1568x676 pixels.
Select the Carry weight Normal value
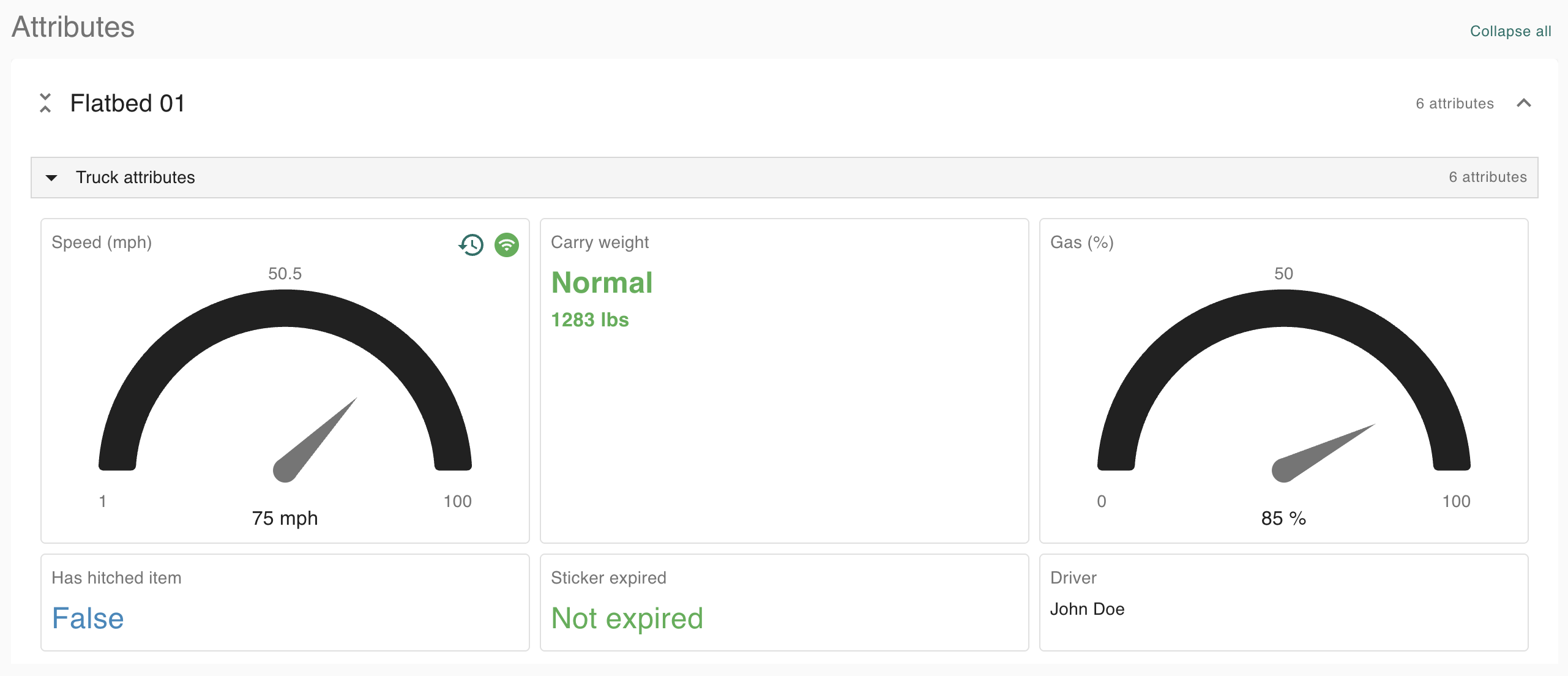click(602, 283)
